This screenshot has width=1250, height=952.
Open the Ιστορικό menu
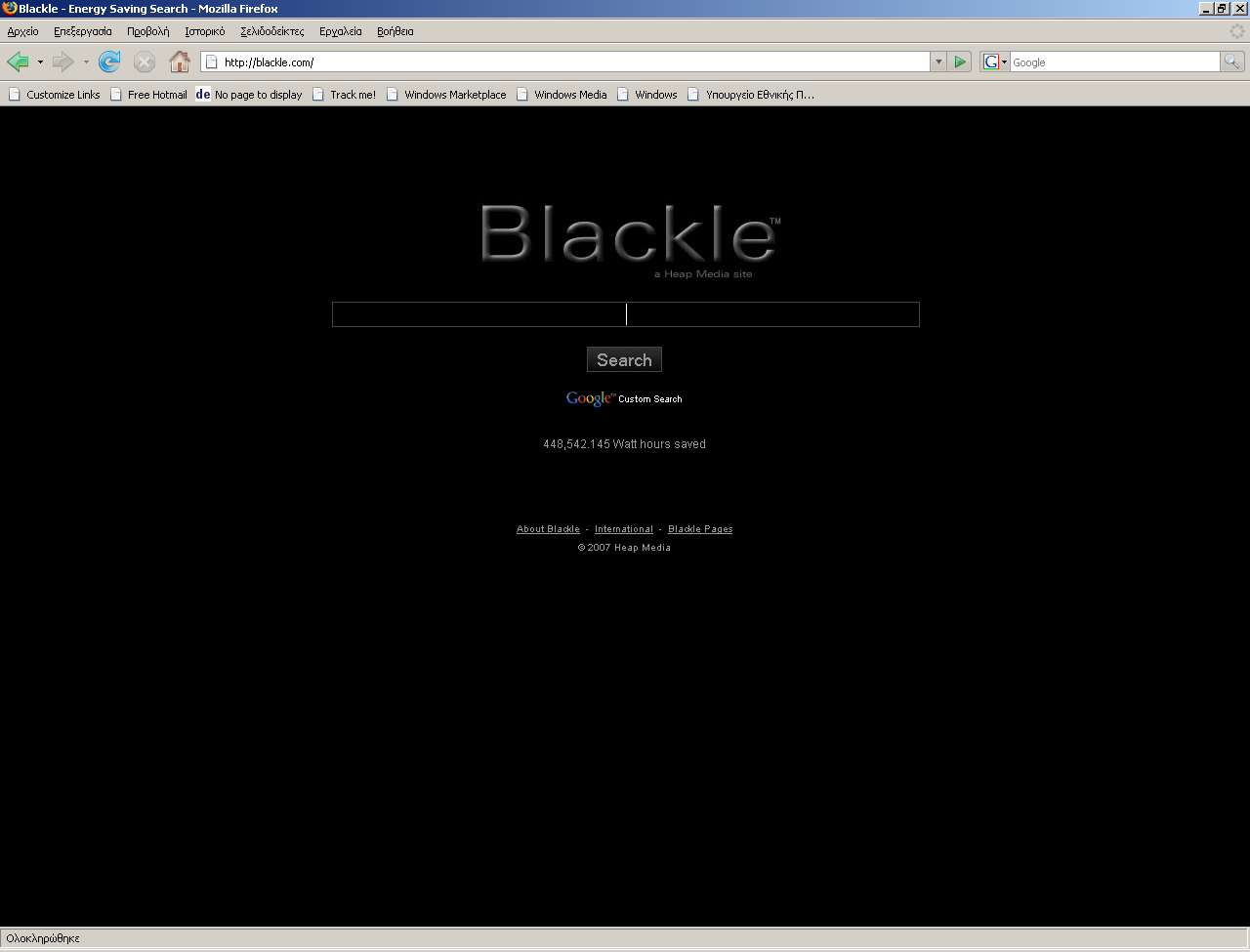205,31
